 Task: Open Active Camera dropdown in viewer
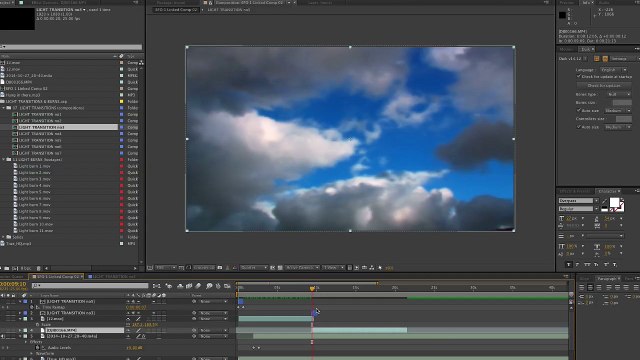pyautogui.click(x=302, y=268)
